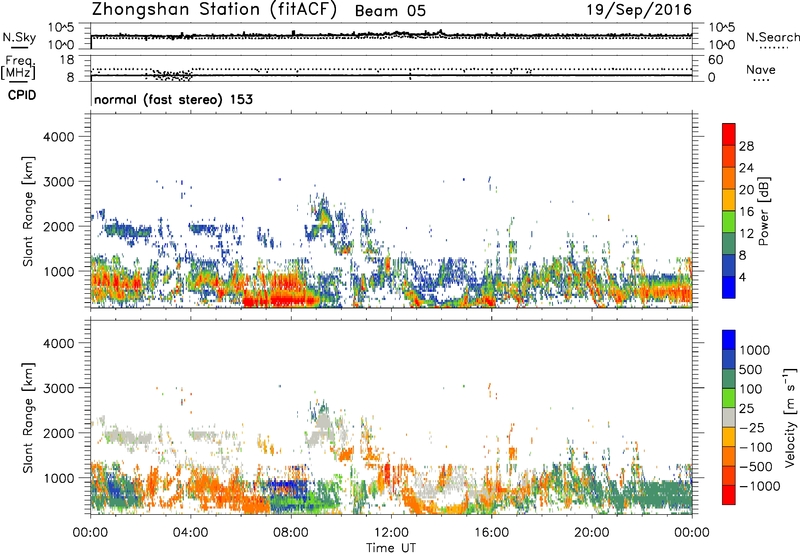Click the 16:00 time tick label
The image size is (800, 554).
(491, 533)
